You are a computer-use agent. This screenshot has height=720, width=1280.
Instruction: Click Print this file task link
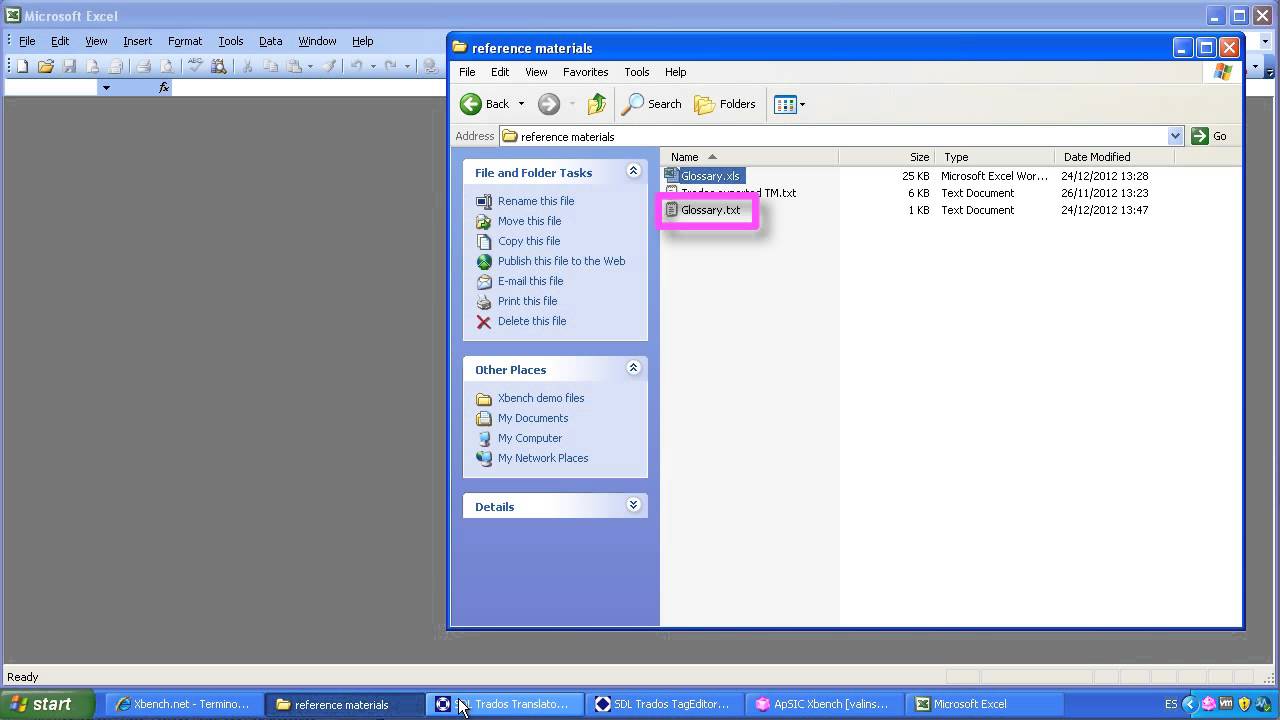coord(527,301)
